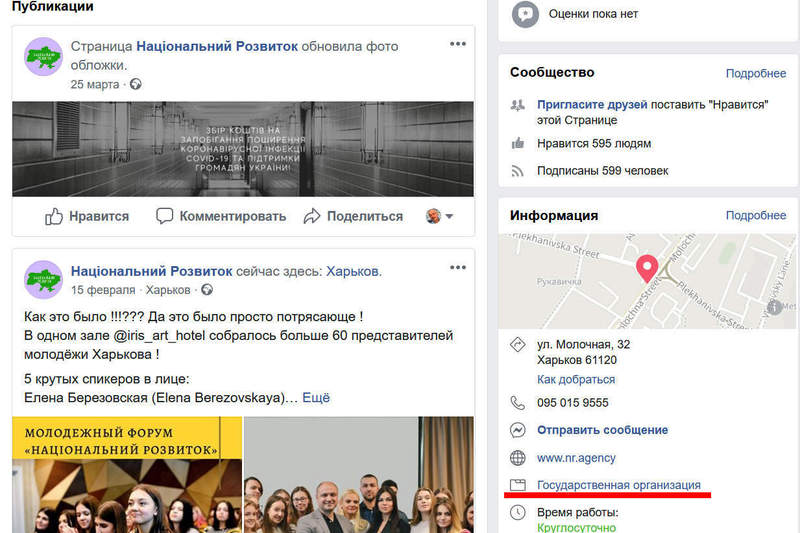This screenshot has width=800, height=533.
Task: Click the map info icon
Action: click(x=774, y=307)
